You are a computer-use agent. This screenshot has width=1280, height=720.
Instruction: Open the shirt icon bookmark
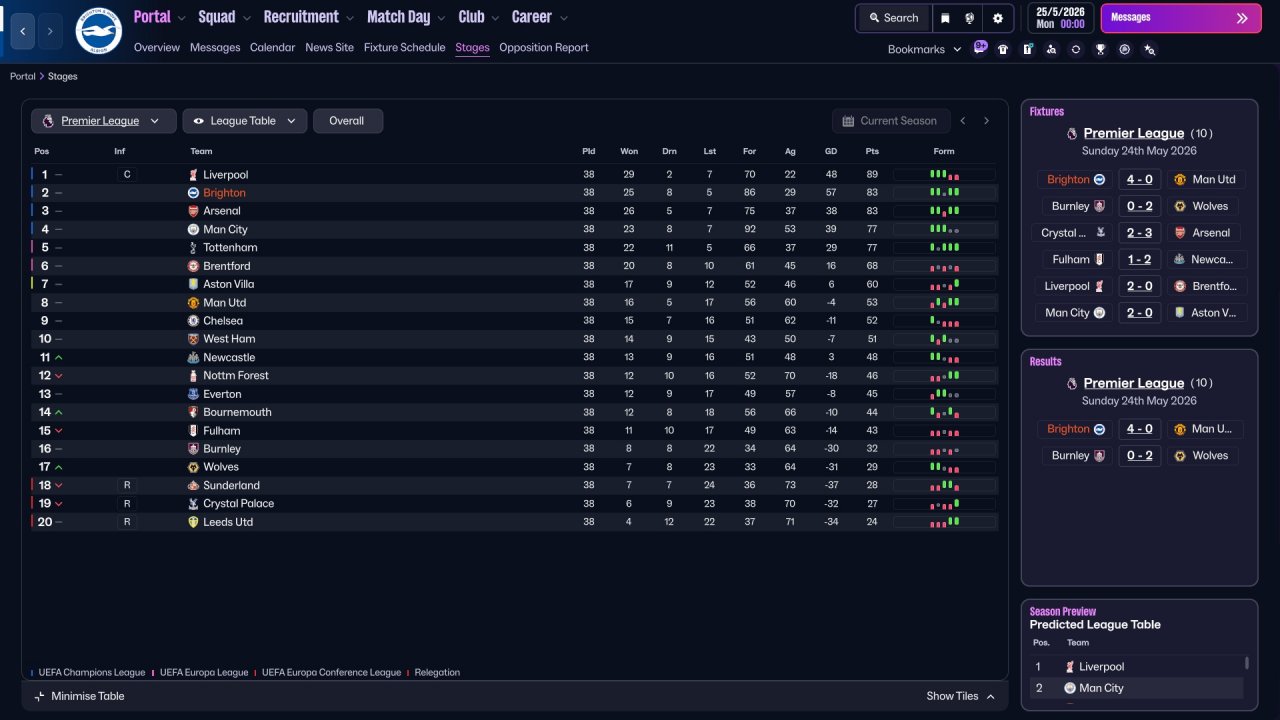point(1003,49)
